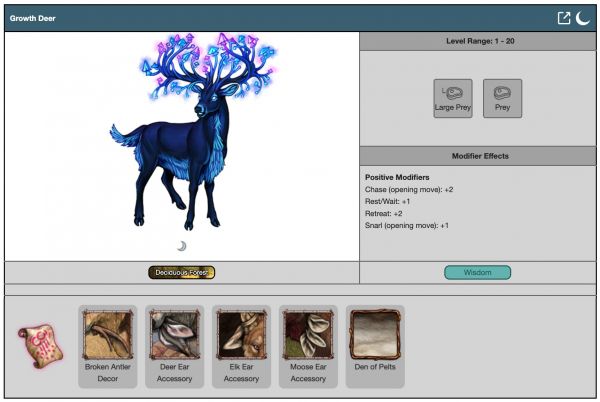Click the Wisdom stat badge
Image resolution: width=600 pixels, height=402 pixels.
(477, 272)
